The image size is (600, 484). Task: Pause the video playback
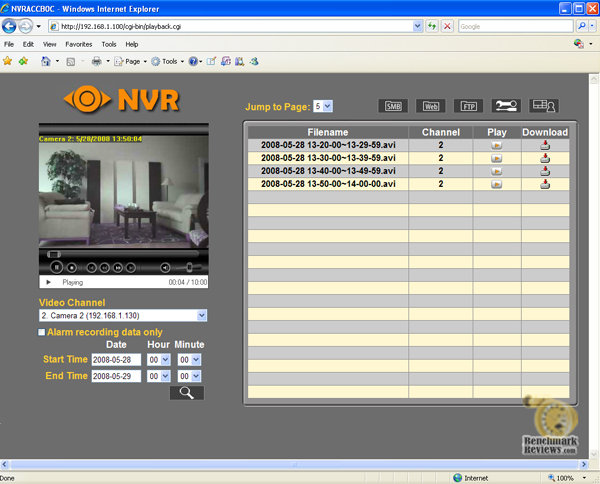click(57, 267)
